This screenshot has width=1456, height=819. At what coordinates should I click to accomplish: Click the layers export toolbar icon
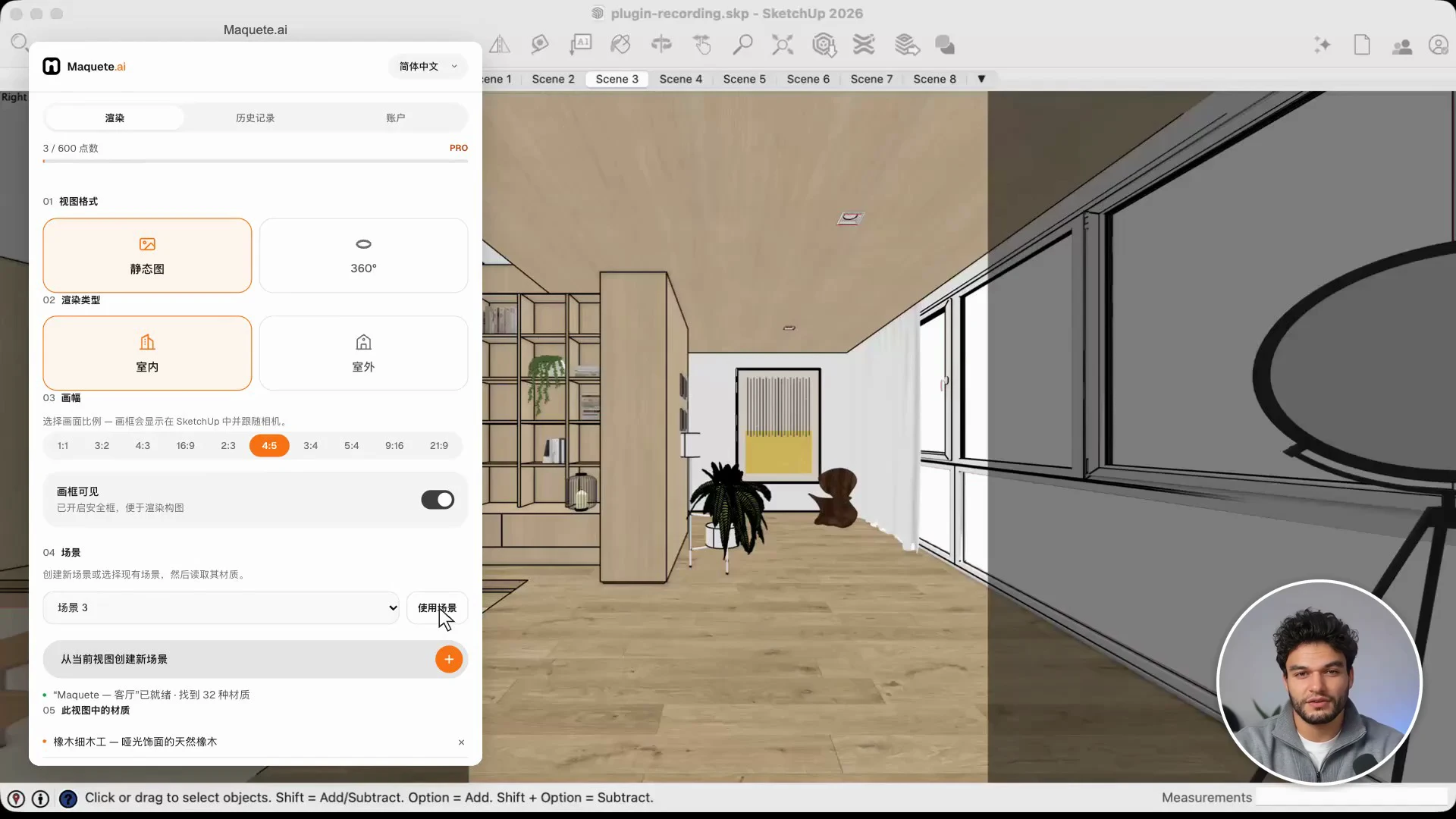[906, 45]
